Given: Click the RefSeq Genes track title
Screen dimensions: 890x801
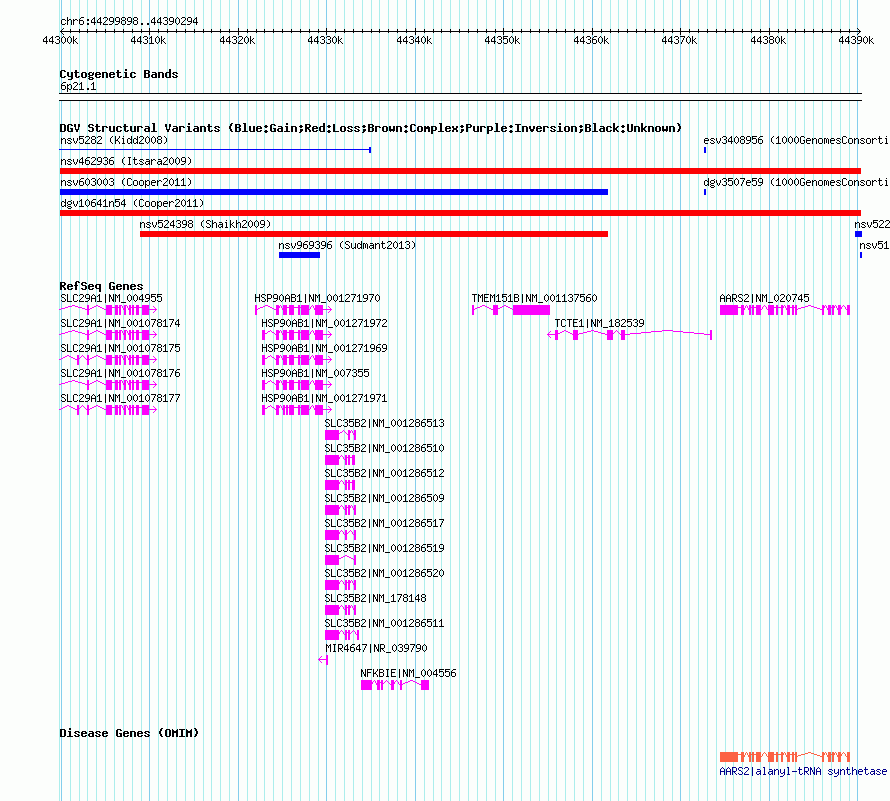Looking at the screenshot, I should [x=102, y=286].
